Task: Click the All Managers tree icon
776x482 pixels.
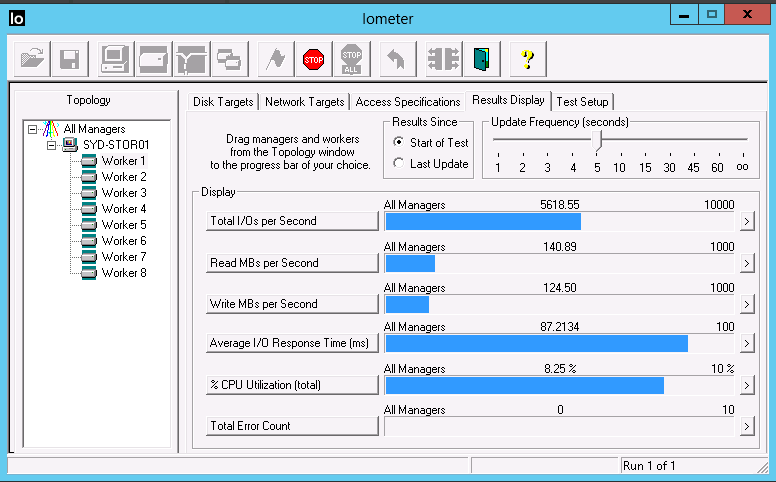Action: (51, 129)
